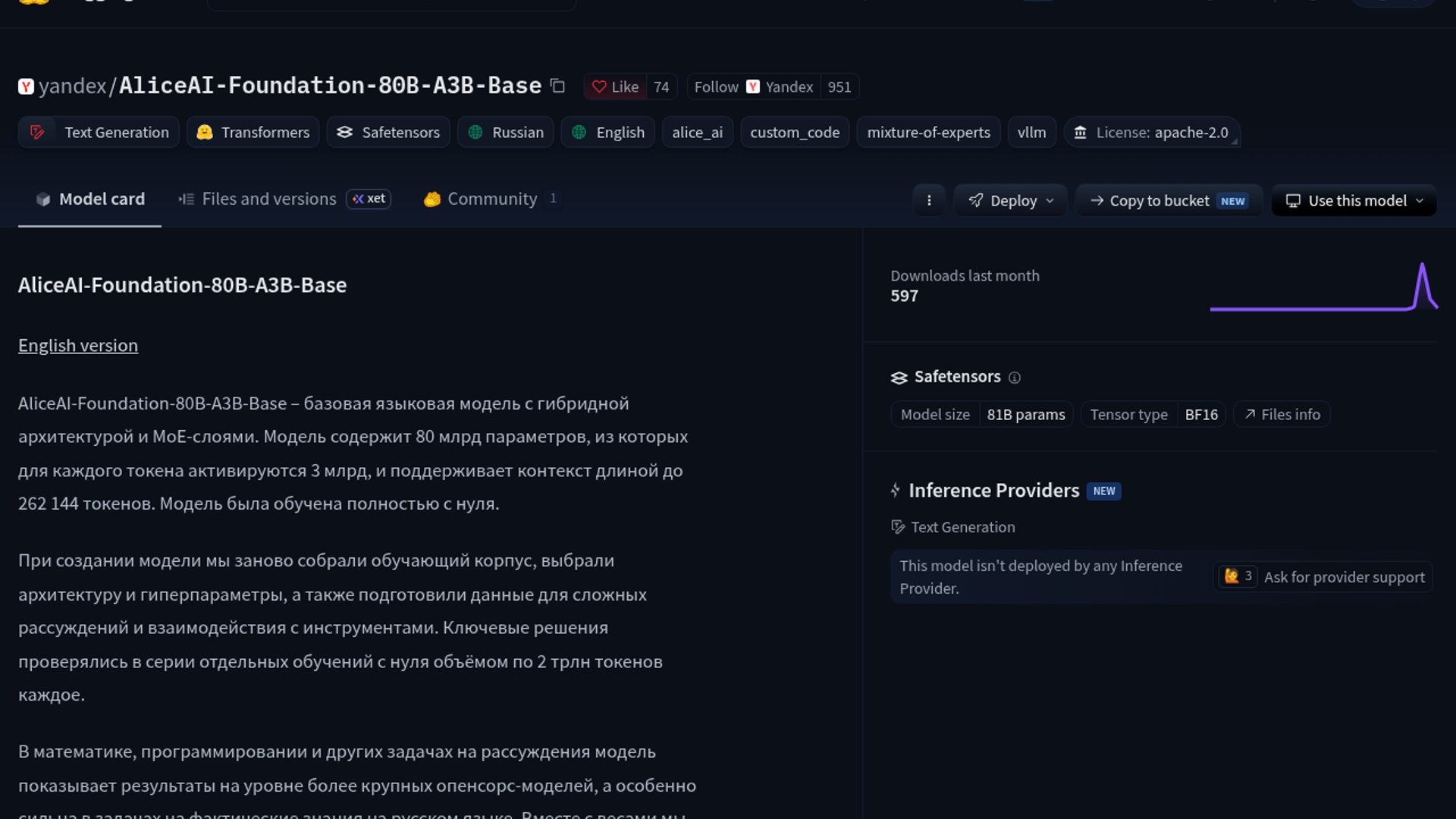Click the Model card cube icon
1456x819 pixels.
pyautogui.click(x=43, y=199)
